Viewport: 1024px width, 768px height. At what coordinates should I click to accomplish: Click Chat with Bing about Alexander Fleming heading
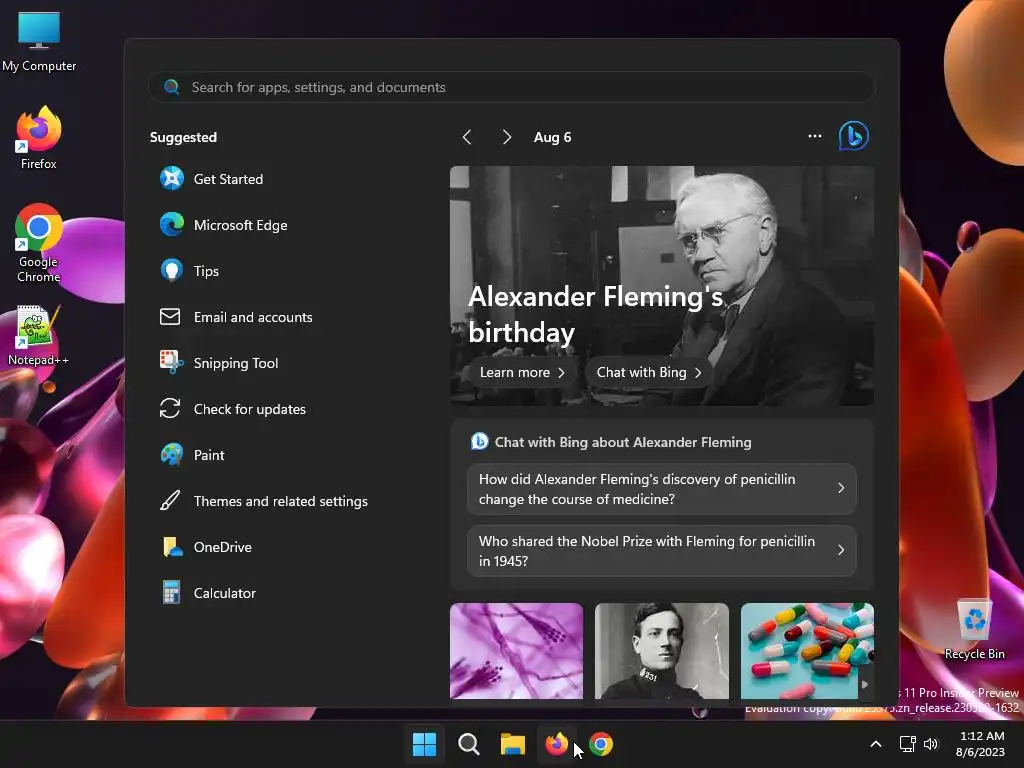tap(622, 442)
